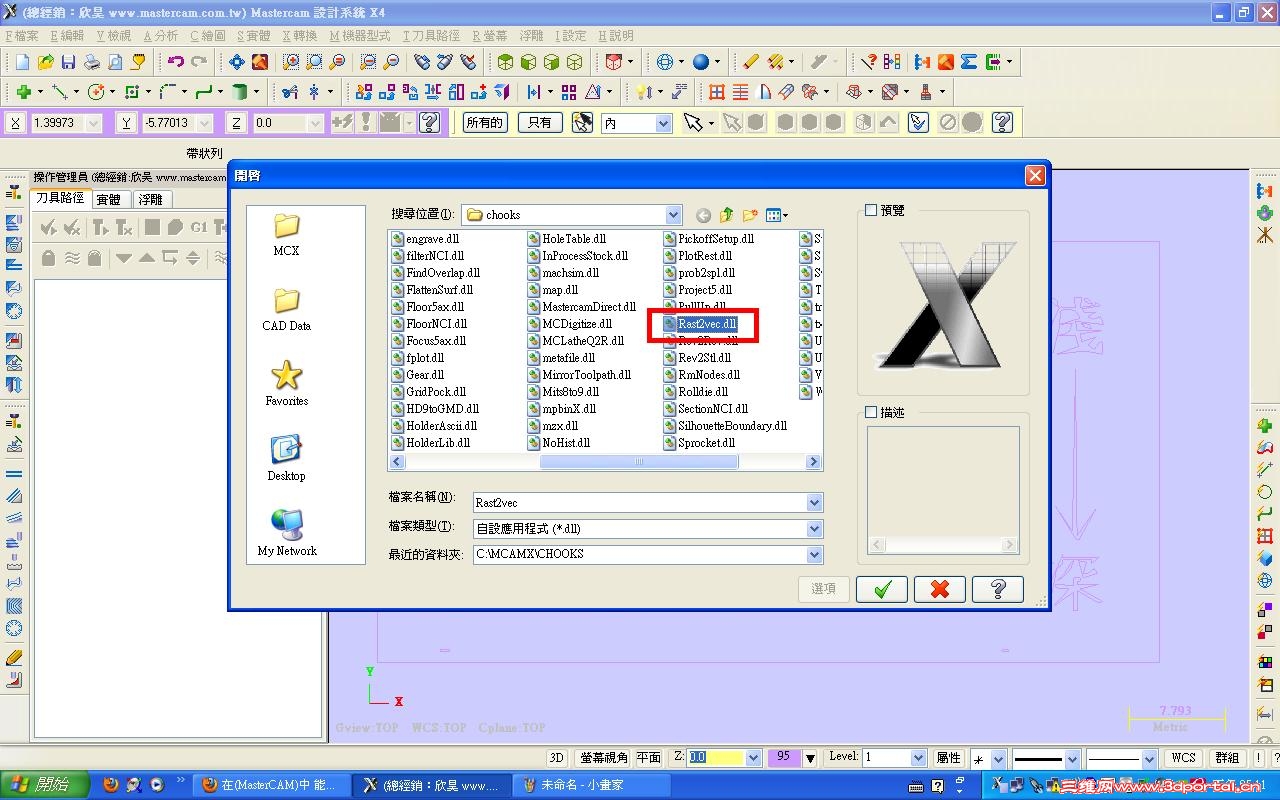1280x800 pixels.
Task: Open the CAD Data shortcut folder
Action: pos(286,310)
